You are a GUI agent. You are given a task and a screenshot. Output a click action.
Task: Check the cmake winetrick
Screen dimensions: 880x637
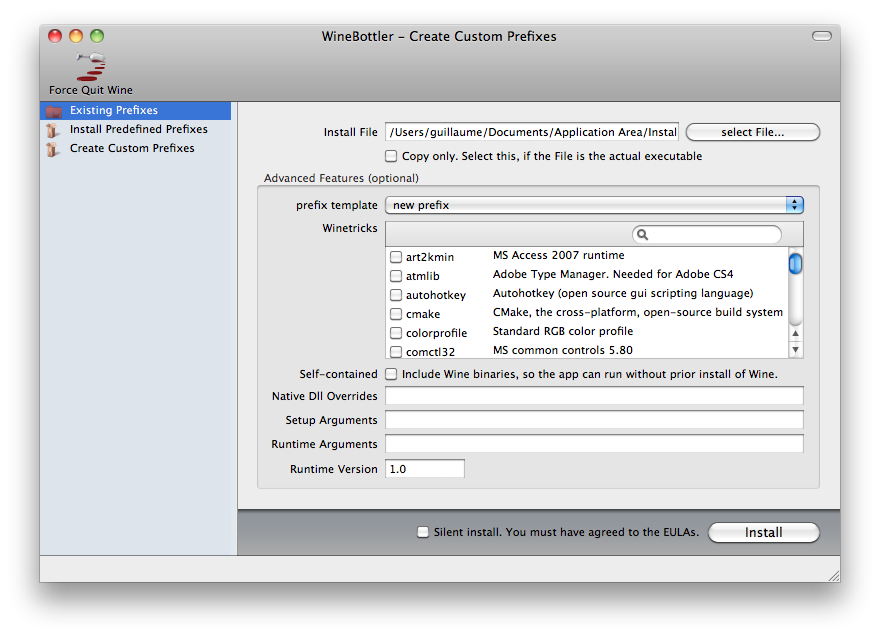[x=396, y=314]
